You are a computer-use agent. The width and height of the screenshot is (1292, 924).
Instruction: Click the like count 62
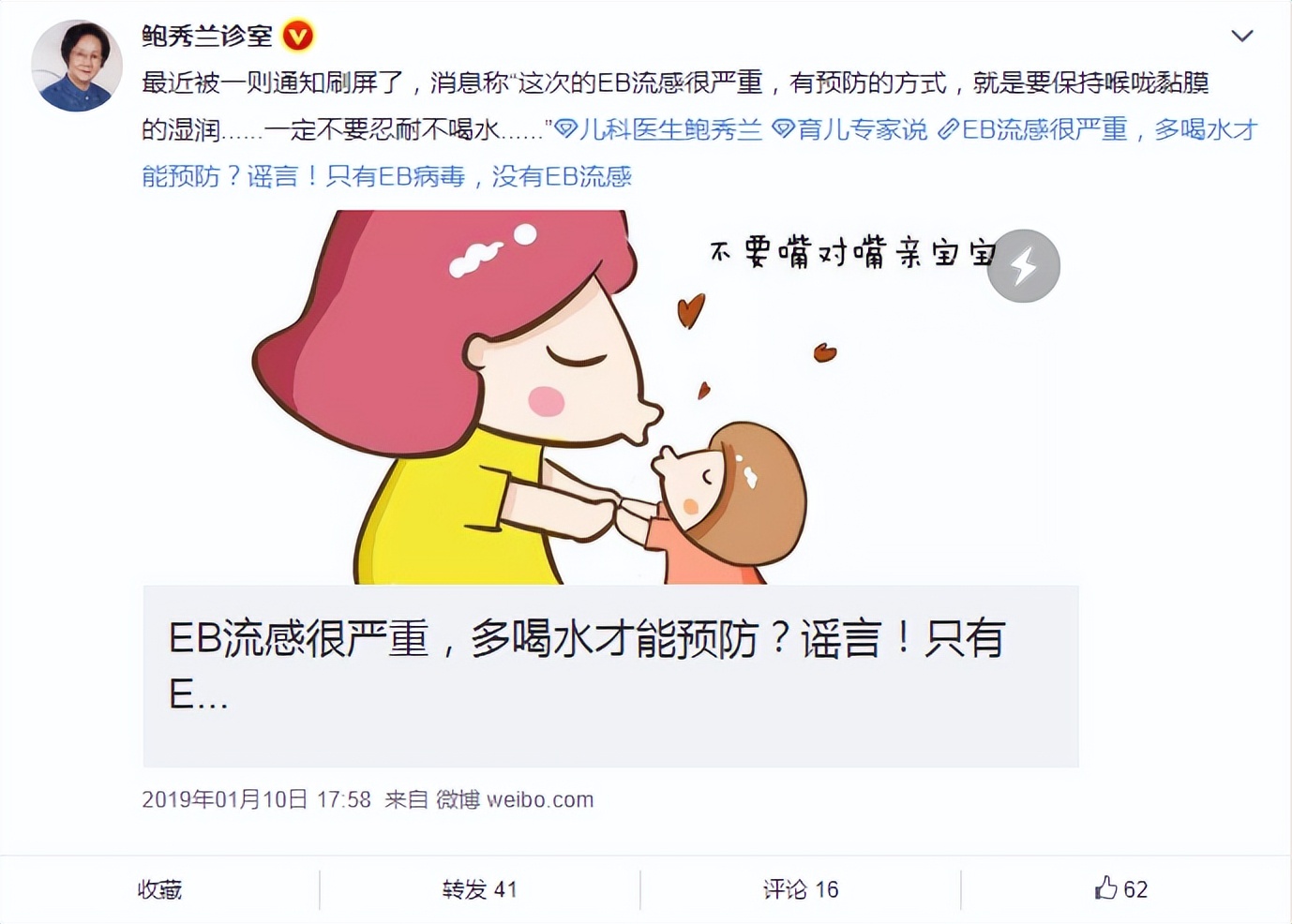coord(1135,889)
